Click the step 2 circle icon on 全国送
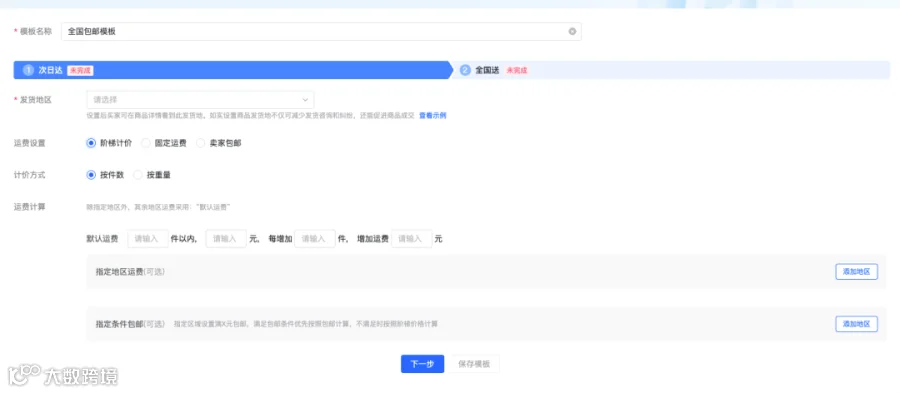The height and width of the screenshot is (393, 900). coord(465,70)
